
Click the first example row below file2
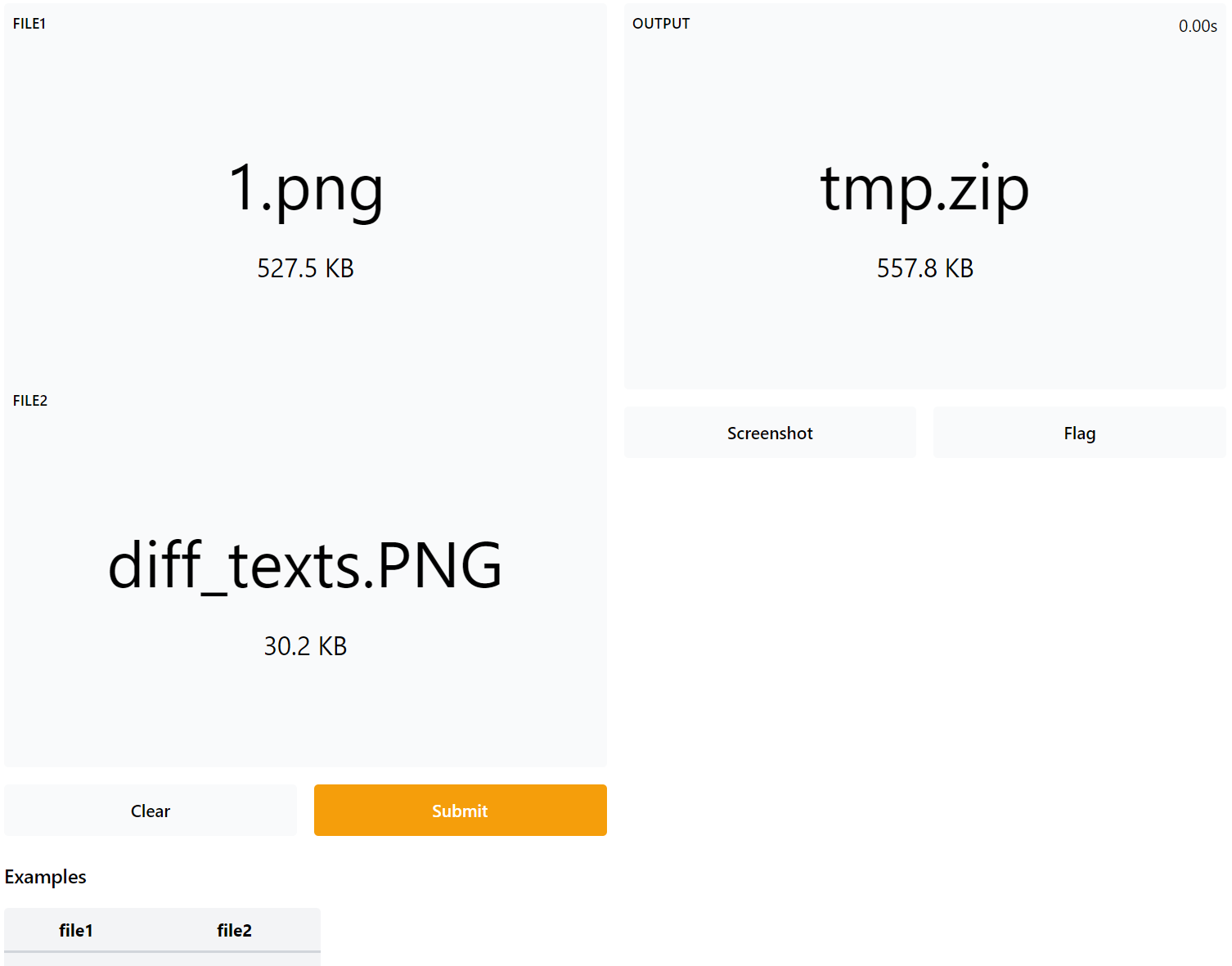pos(234,959)
